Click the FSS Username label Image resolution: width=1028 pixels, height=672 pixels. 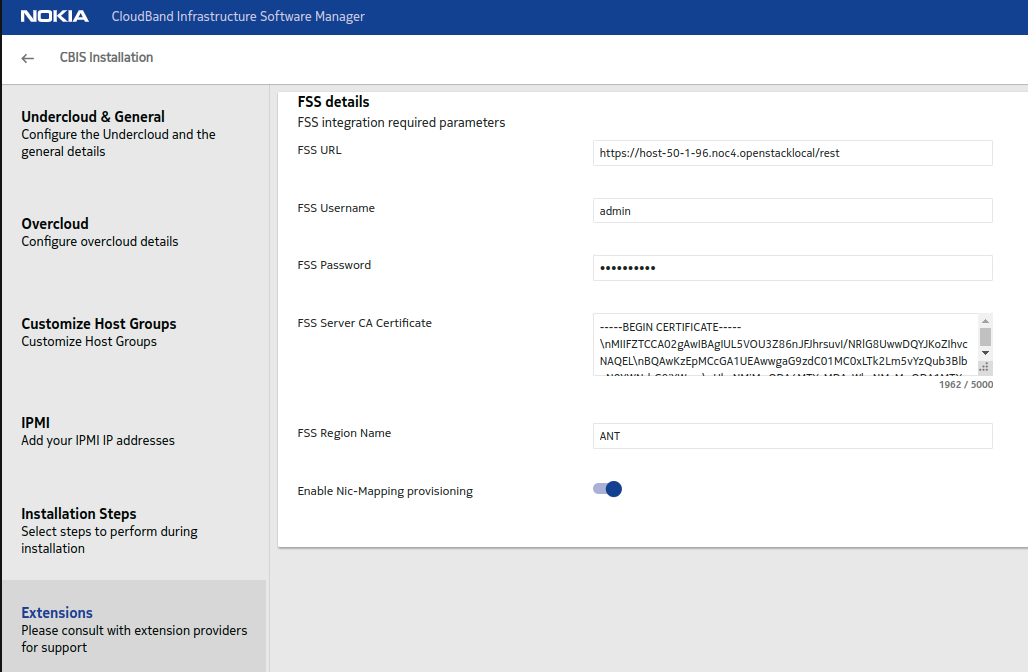pyautogui.click(x=336, y=208)
